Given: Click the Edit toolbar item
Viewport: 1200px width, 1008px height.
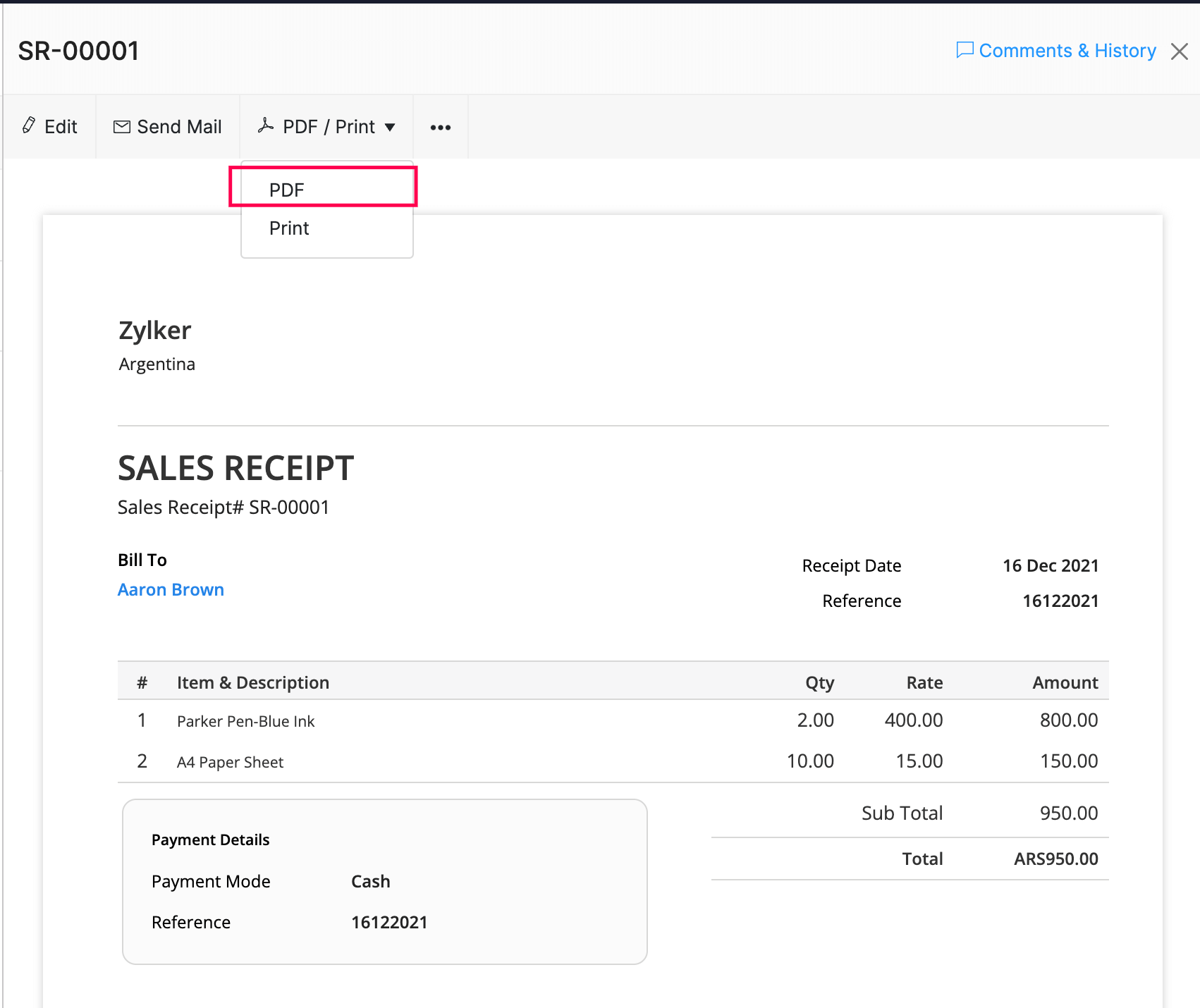Looking at the screenshot, I should 49,126.
